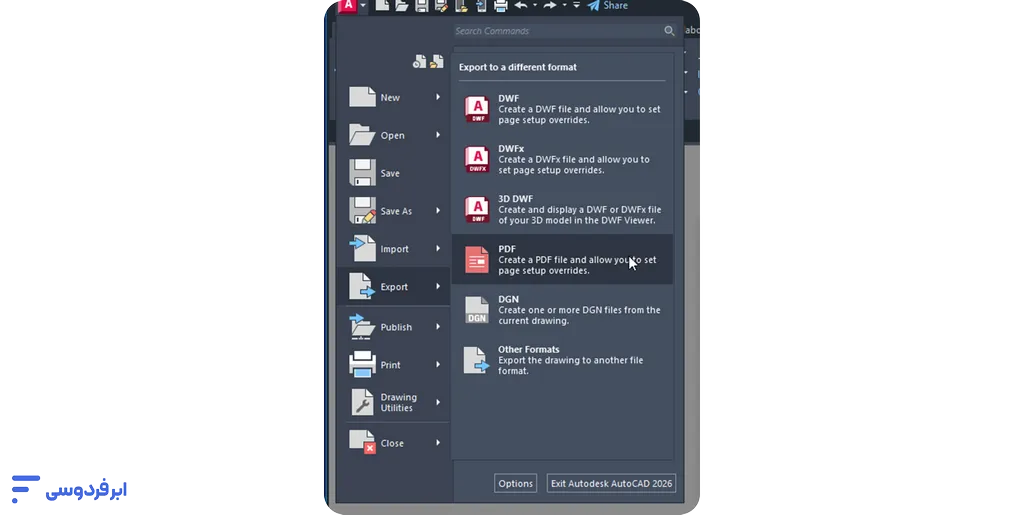This screenshot has height=515, width=1024.
Task: Click the Options button
Action: pos(515,483)
